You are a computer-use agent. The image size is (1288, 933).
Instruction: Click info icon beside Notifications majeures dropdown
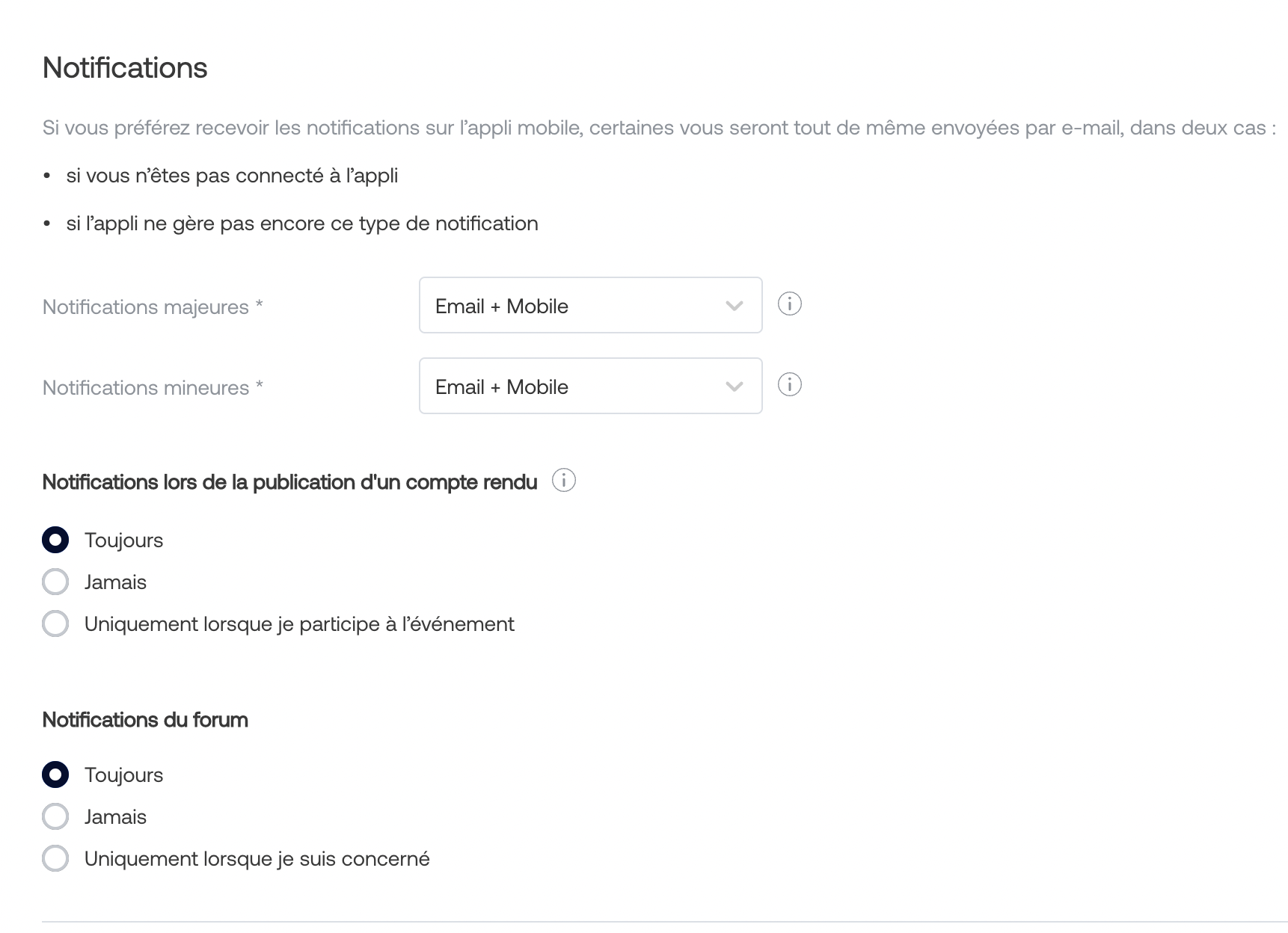(790, 304)
